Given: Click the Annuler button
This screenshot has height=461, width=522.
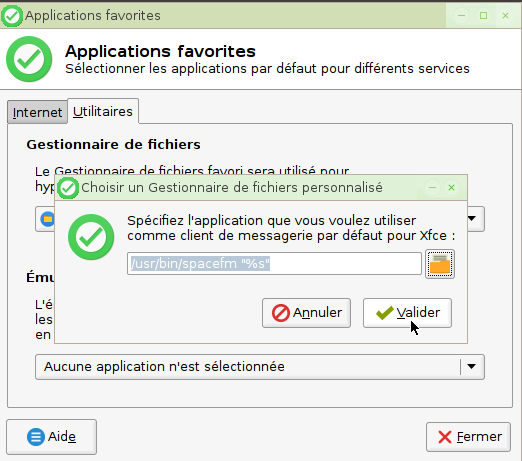Looking at the screenshot, I should [306, 313].
